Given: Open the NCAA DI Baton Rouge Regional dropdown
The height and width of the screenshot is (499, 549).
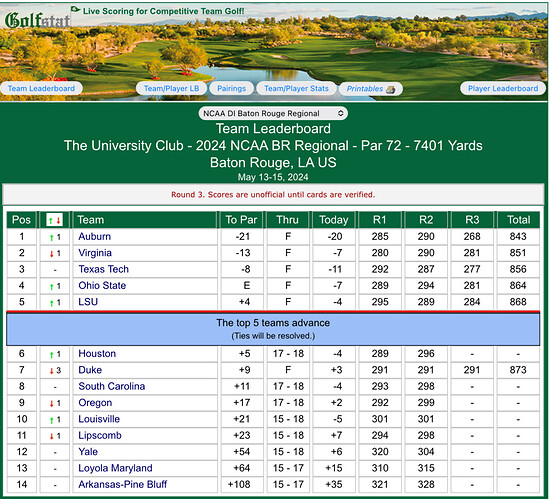Looking at the screenshot, I should click(x=273, y=113).
